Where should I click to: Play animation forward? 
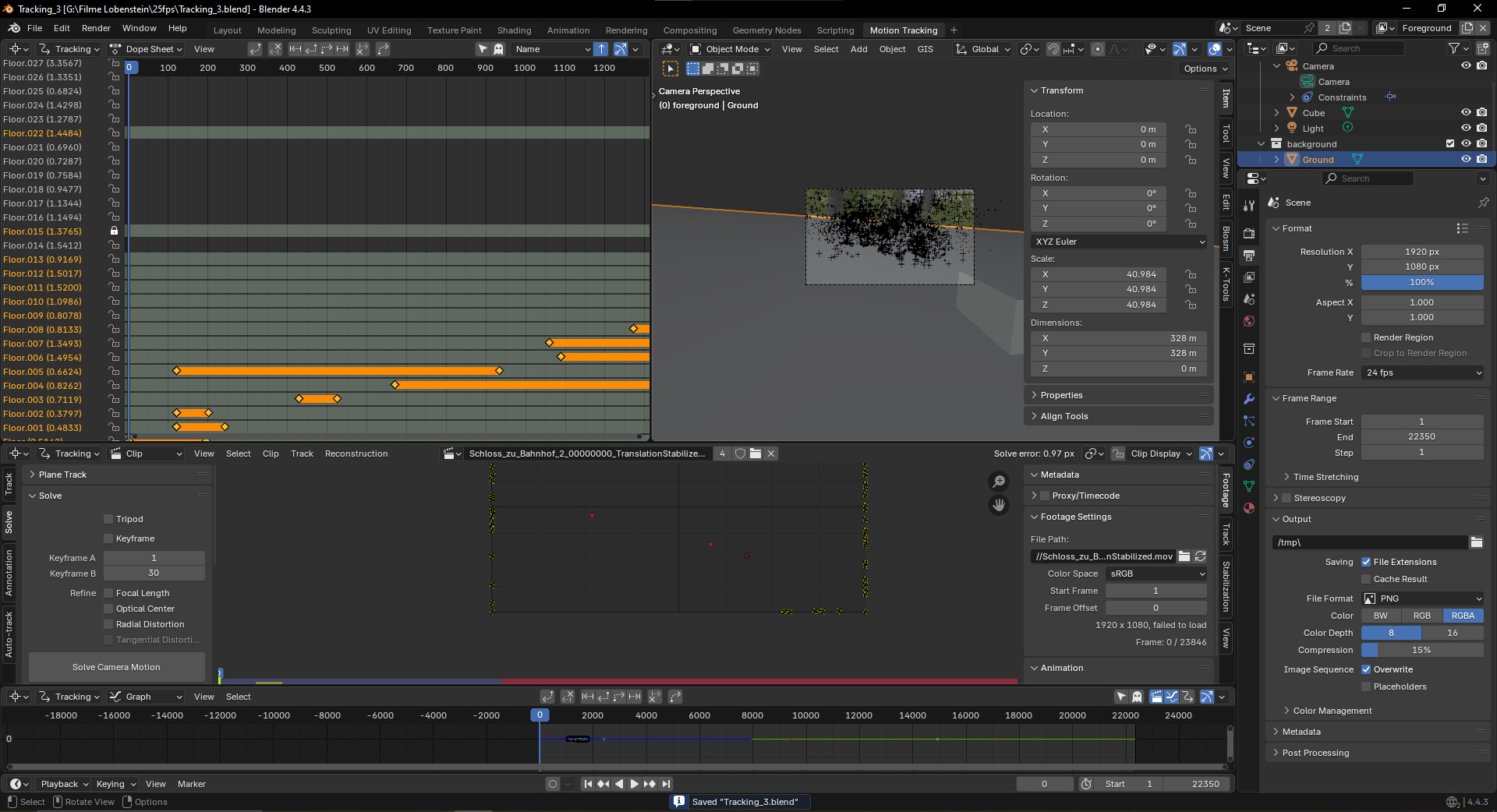click(x=634, y=784)
